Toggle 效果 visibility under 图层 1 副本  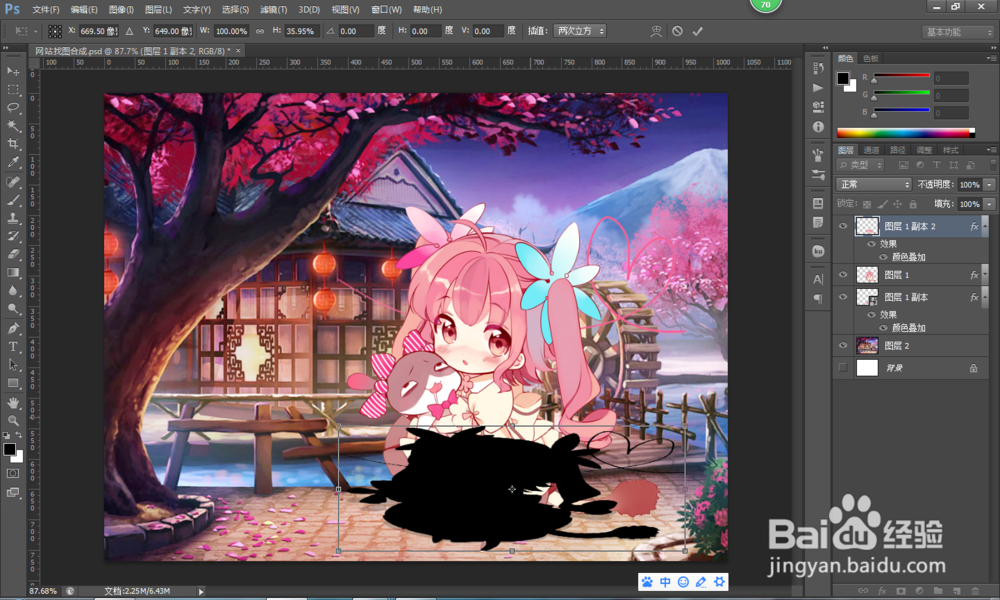(x=871, y=314)
